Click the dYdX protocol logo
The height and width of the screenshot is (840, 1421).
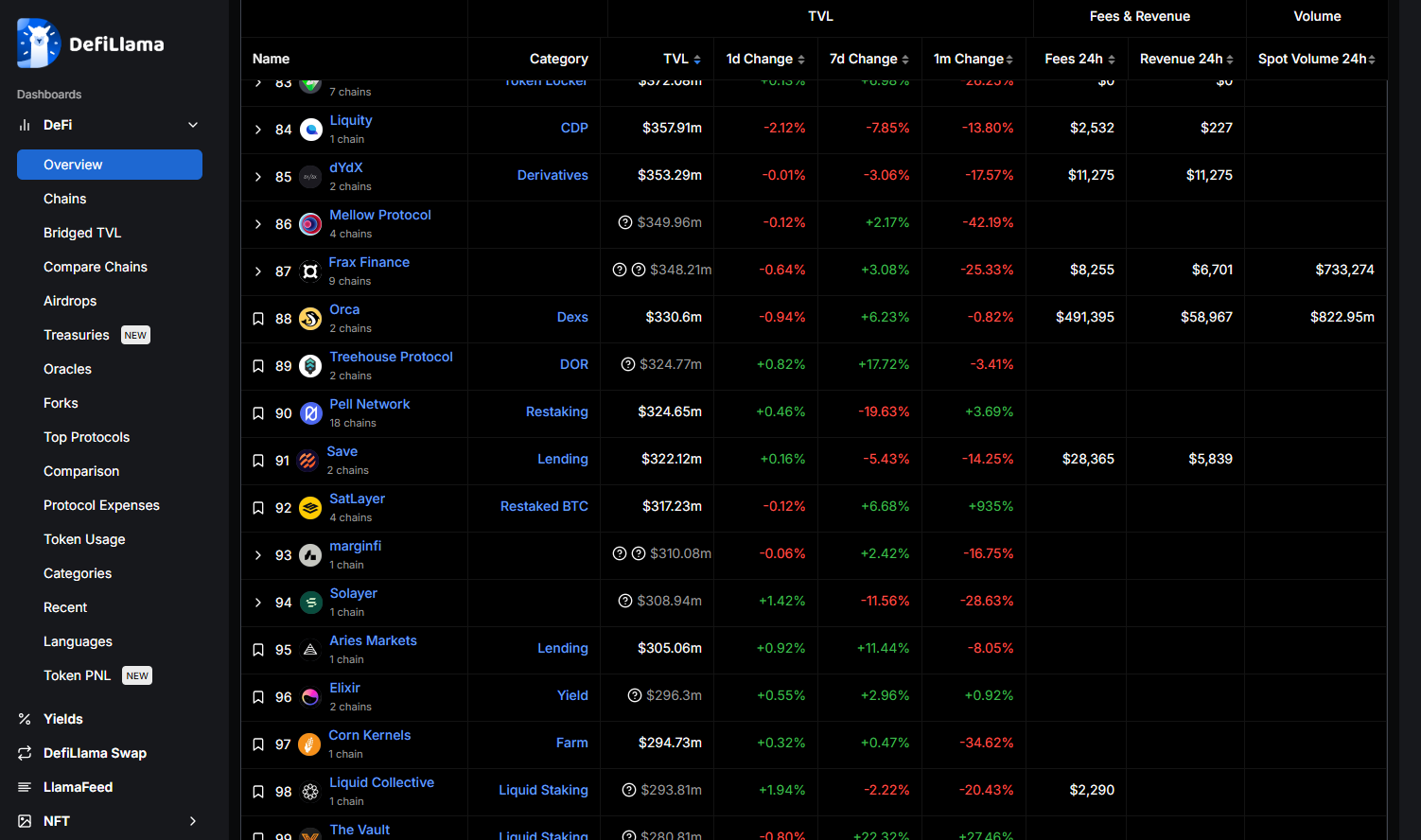310,177
